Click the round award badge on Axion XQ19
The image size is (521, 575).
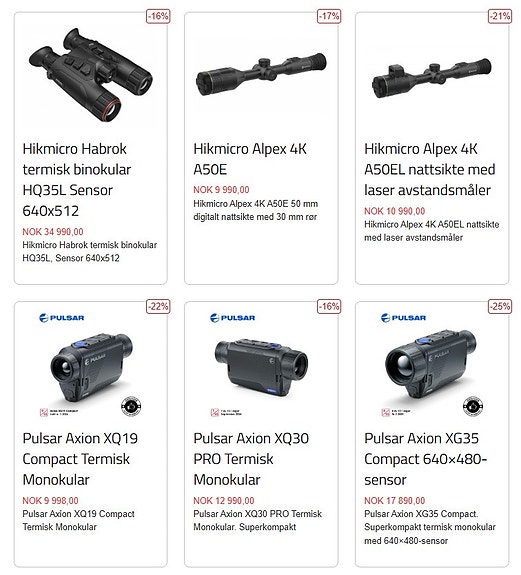pos(131,406)
